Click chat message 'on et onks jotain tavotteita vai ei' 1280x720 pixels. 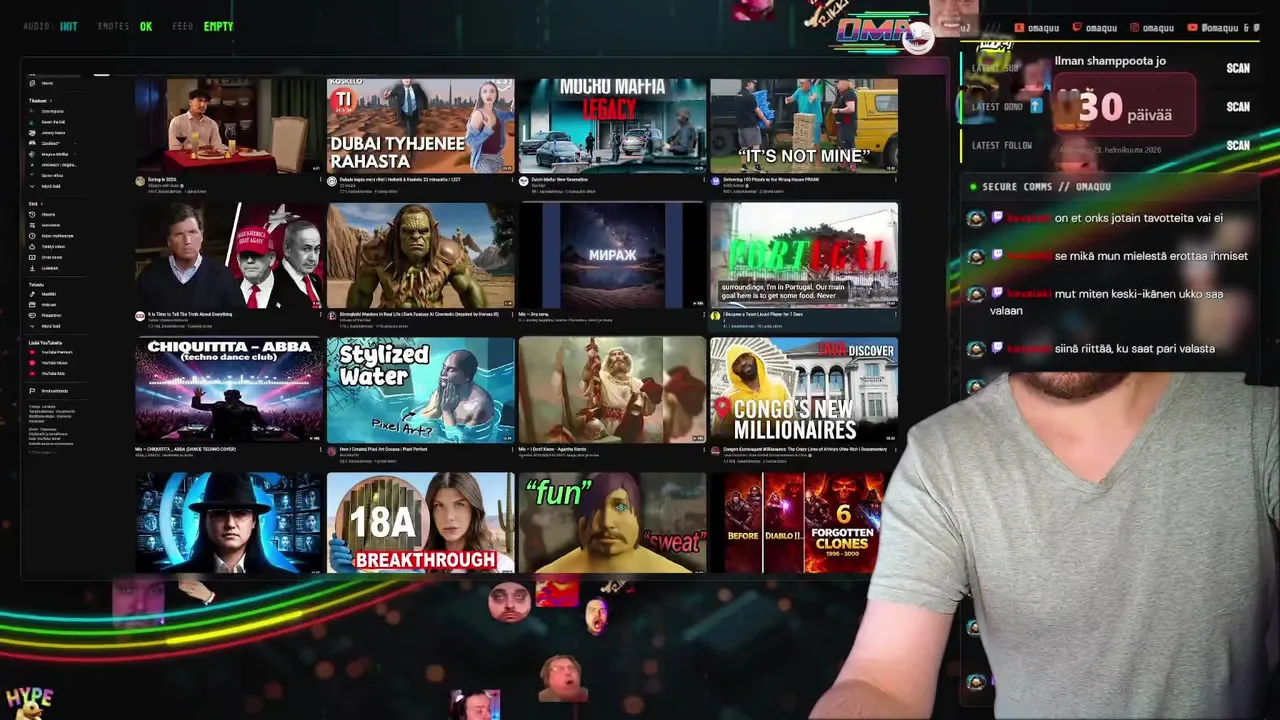(1138, 218)
